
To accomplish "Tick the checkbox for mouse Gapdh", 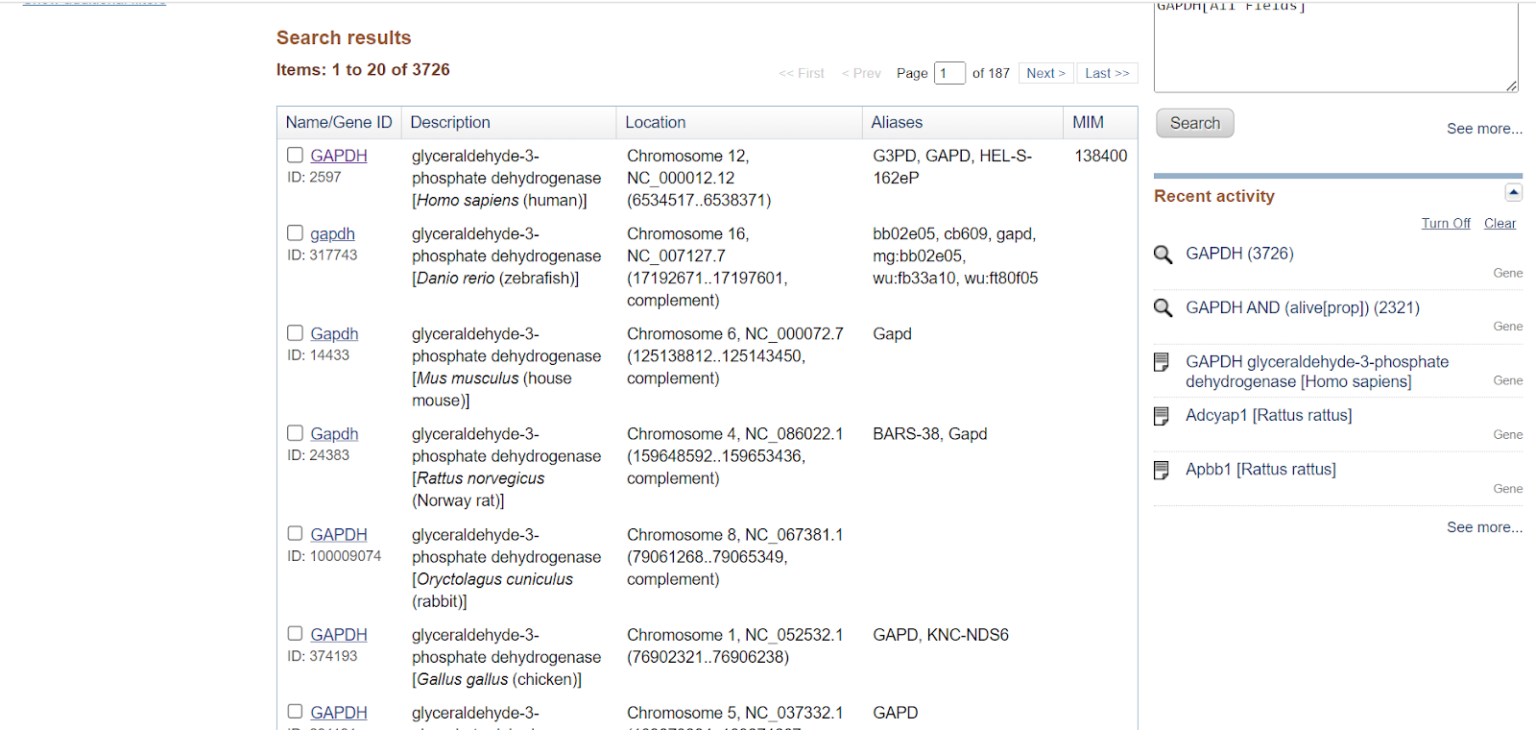I will coord(295,332).
